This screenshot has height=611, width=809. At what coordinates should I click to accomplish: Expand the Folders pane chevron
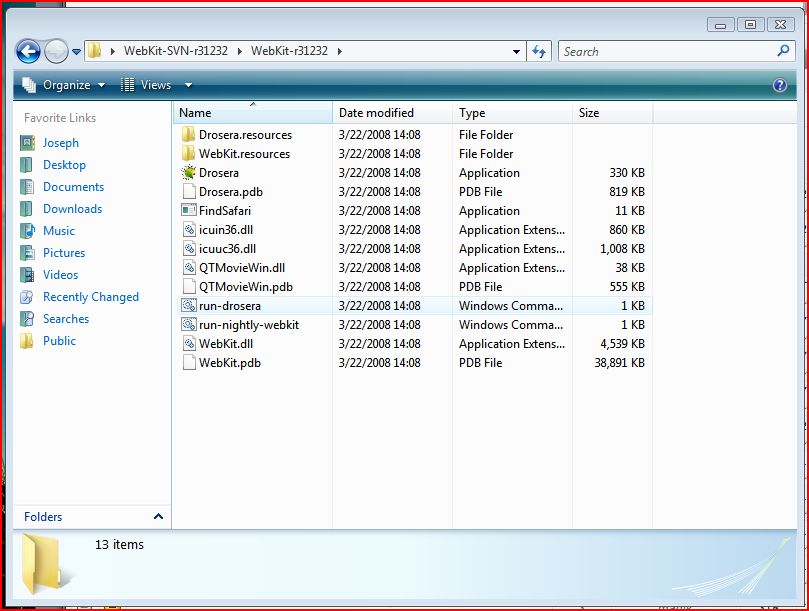click(x=158, y=516)
